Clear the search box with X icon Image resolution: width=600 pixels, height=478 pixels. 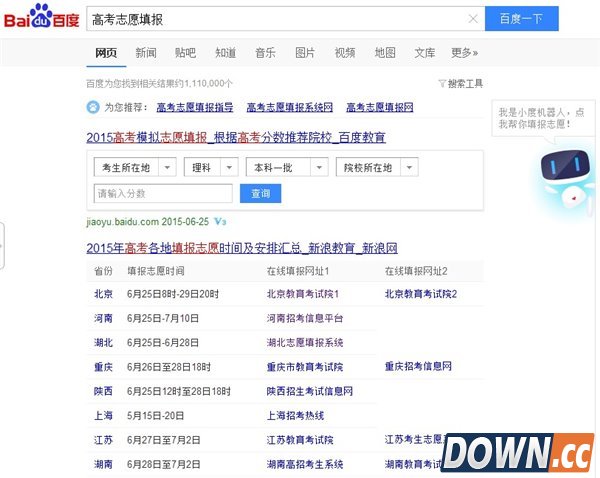tap(473, 19)
